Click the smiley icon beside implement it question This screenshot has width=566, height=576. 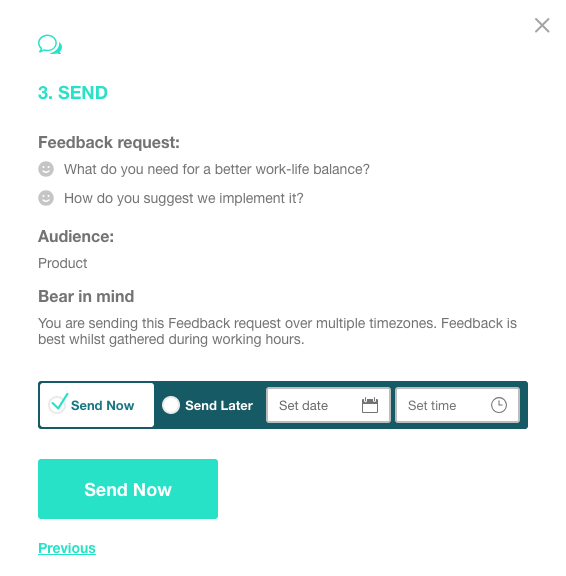click(46, 198)
